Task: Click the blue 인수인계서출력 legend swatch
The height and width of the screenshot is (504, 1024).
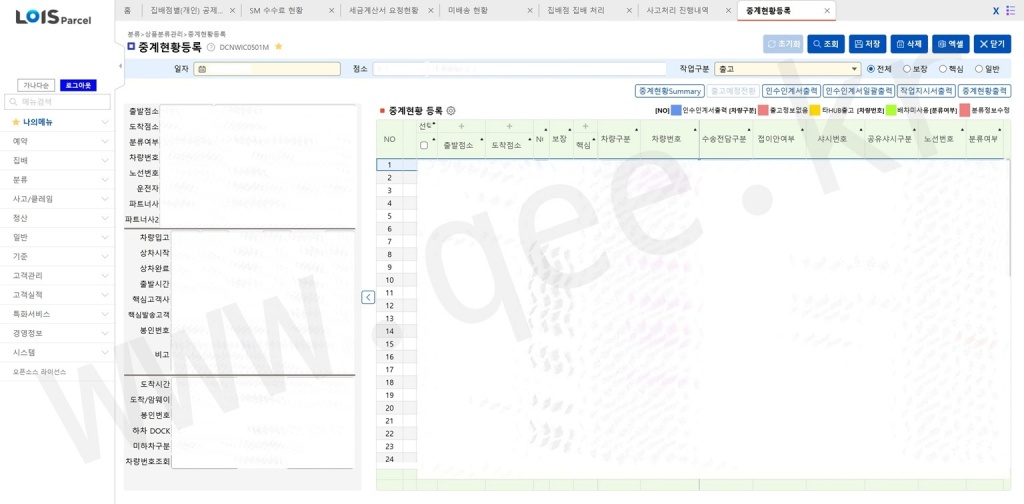Action: (x=676, y=111)
